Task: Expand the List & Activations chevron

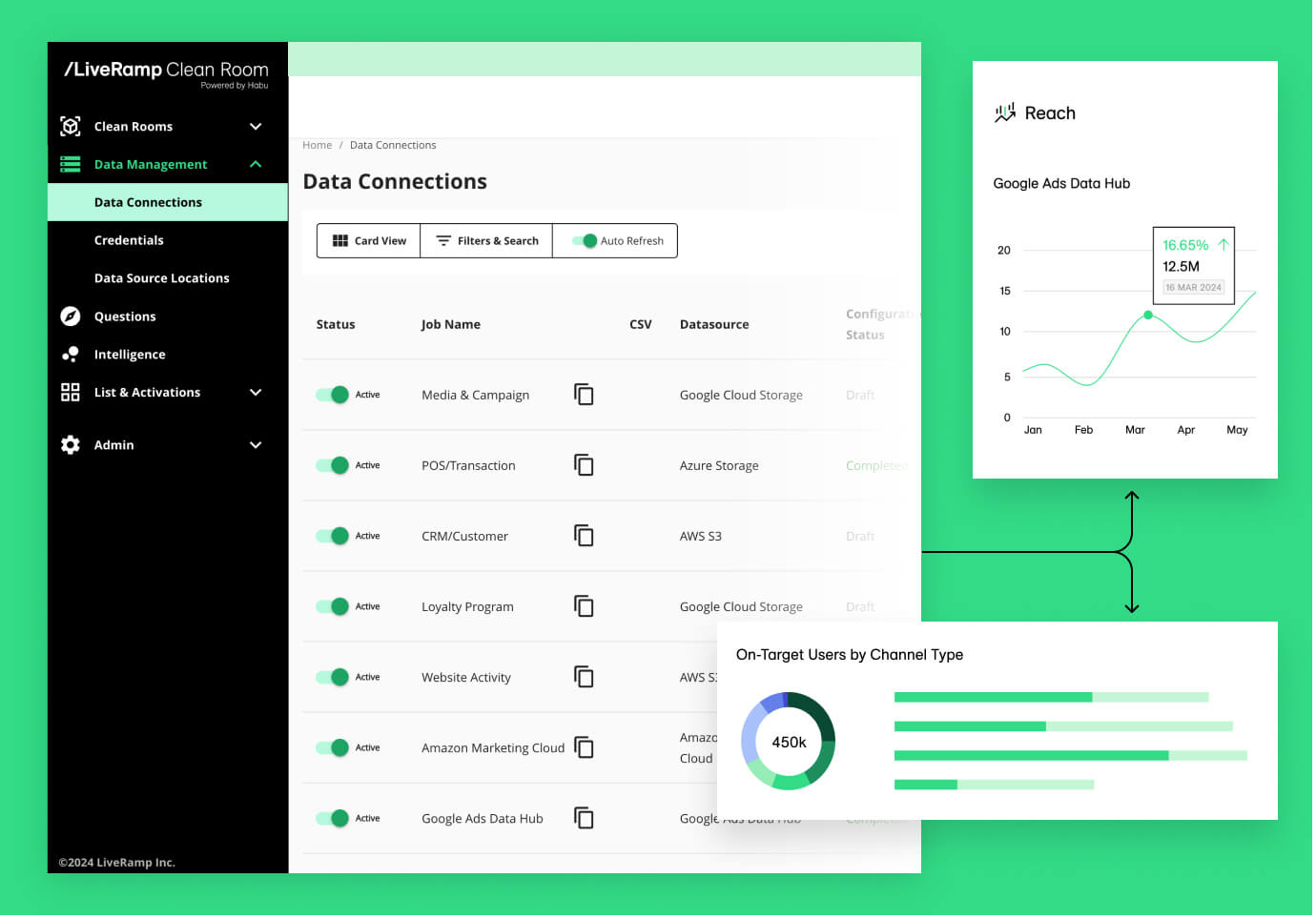Action: tap(256, 393)
